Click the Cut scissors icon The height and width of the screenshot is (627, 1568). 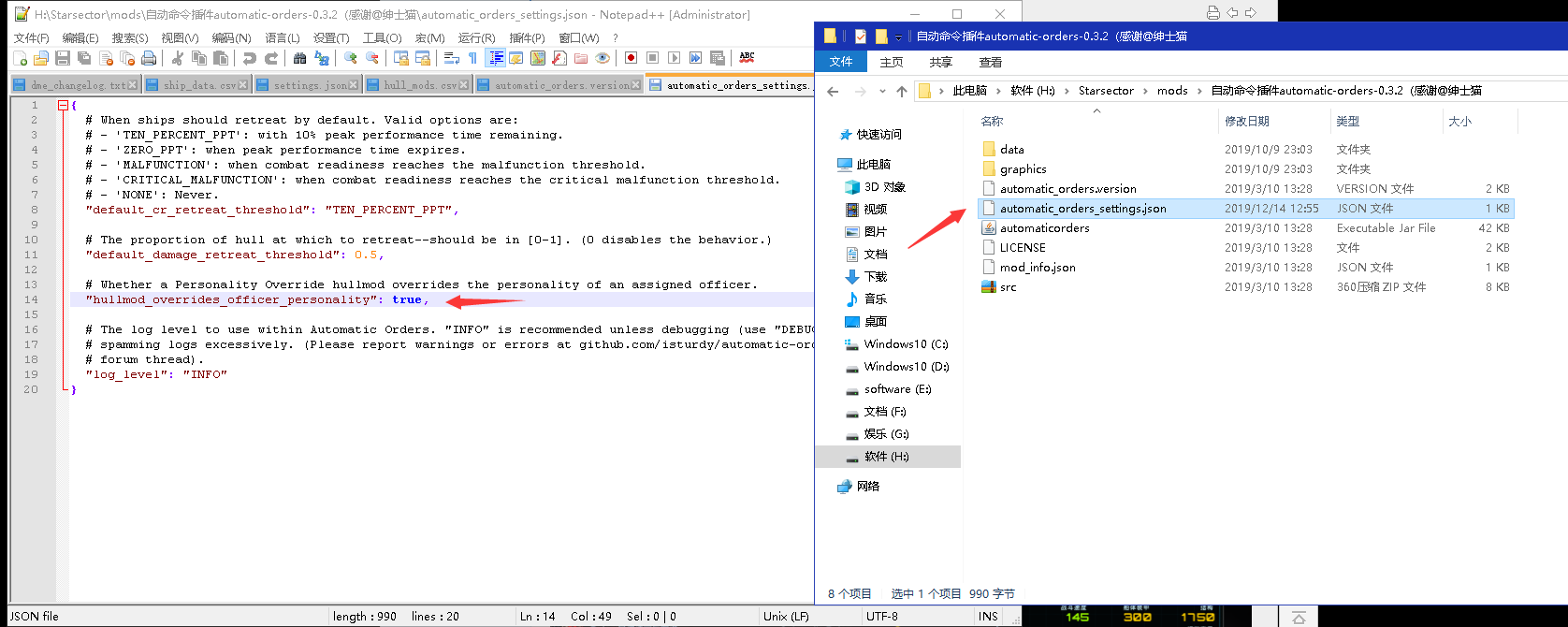tap(177, 58)
